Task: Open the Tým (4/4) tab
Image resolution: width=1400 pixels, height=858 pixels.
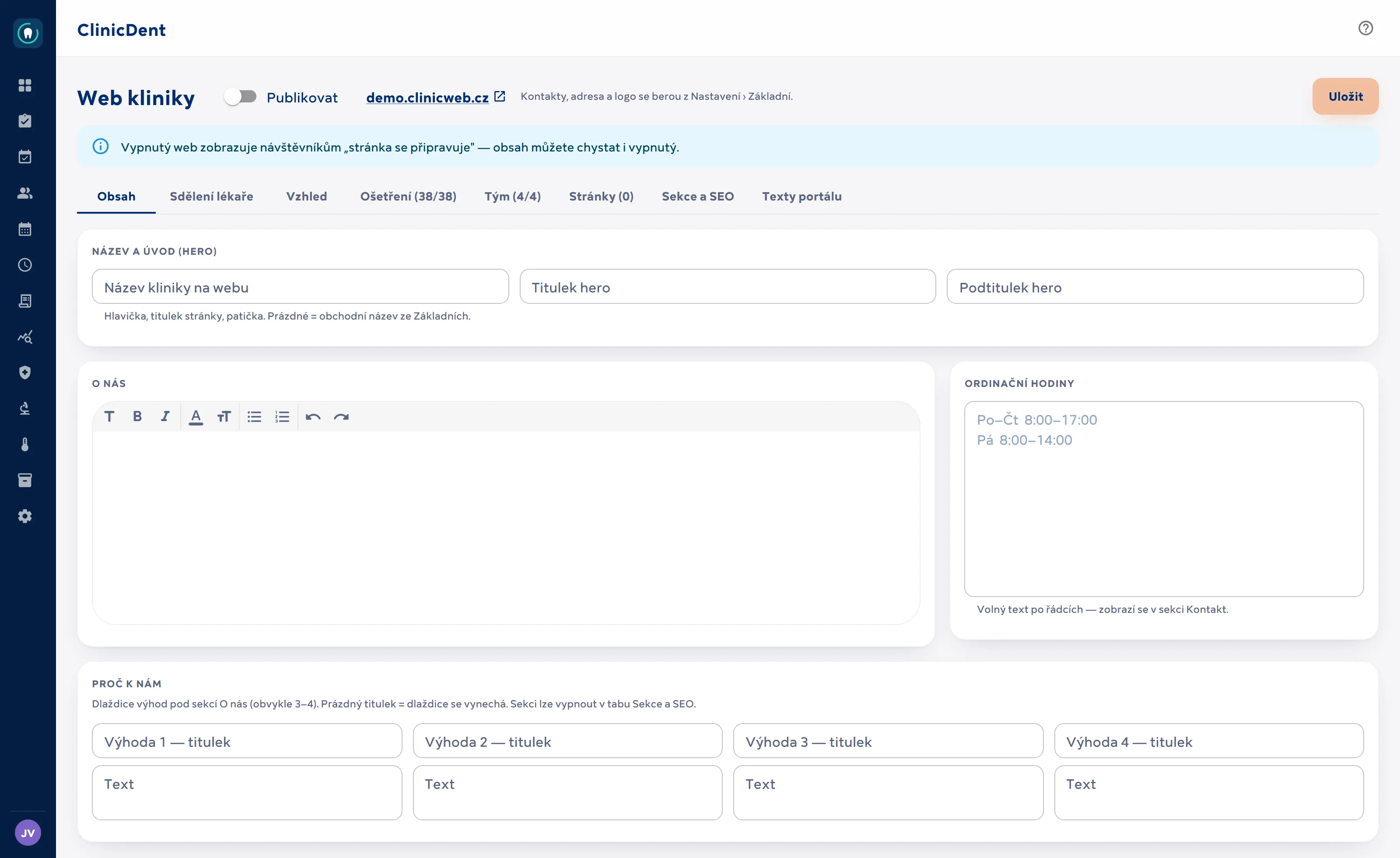Action: coord(512,197)
